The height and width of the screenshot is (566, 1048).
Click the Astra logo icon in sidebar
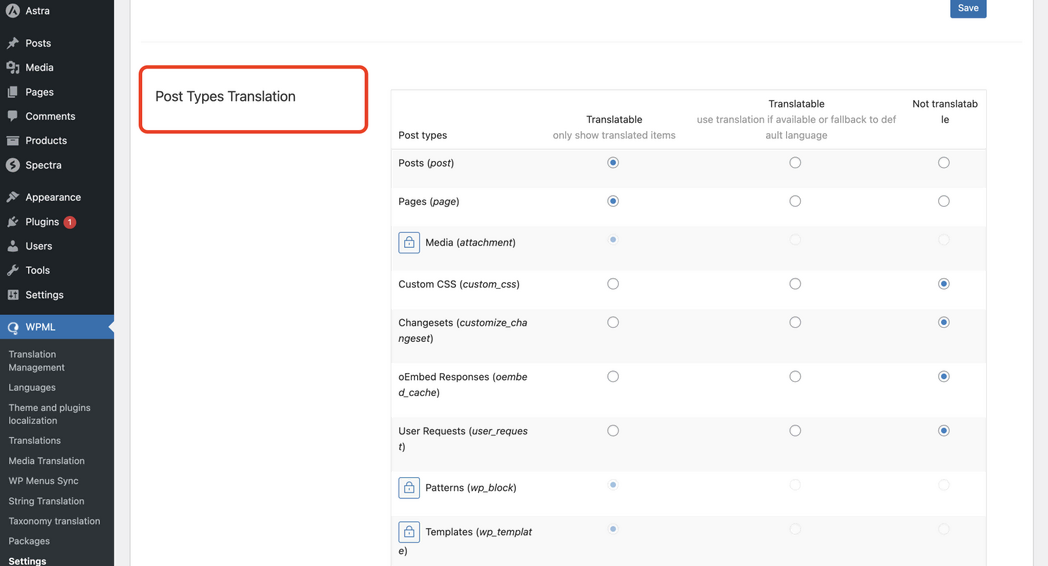(x=13, y=11)
